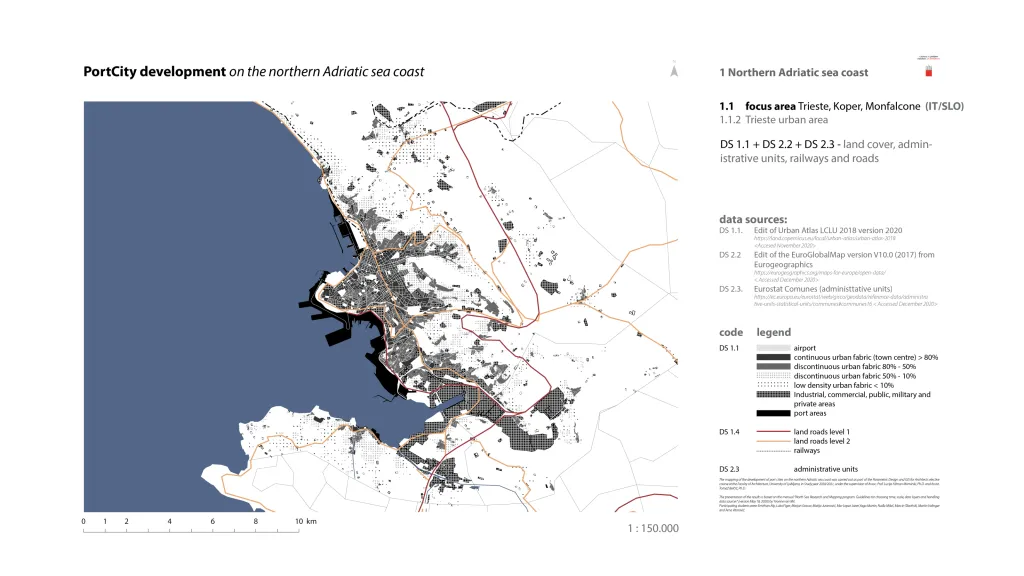Viewport: 1024px width, 576px height.
Task: Click the orange land roads level 2 line
Action: coord(773,441)
